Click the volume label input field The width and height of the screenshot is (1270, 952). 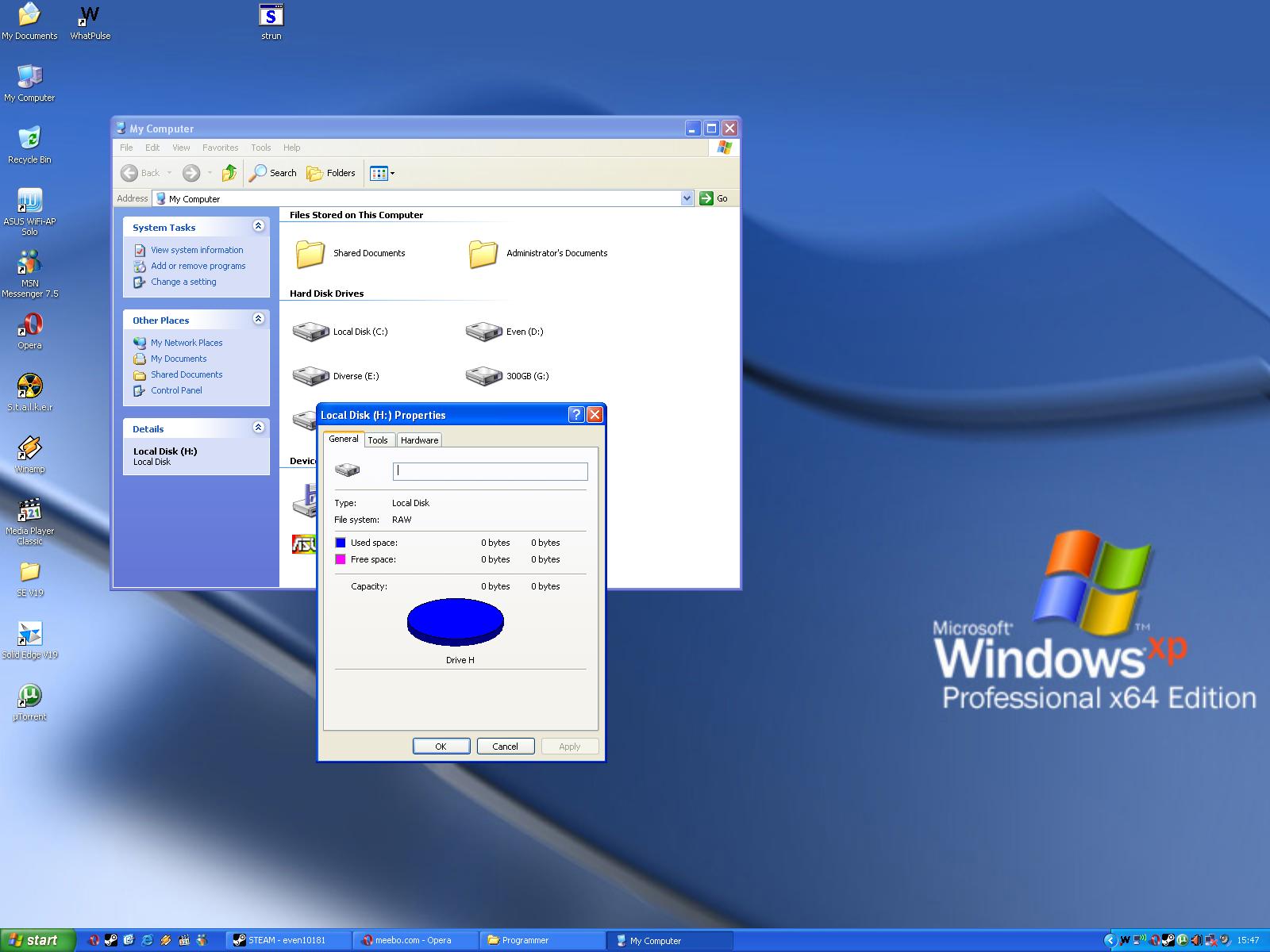point(491,471)
